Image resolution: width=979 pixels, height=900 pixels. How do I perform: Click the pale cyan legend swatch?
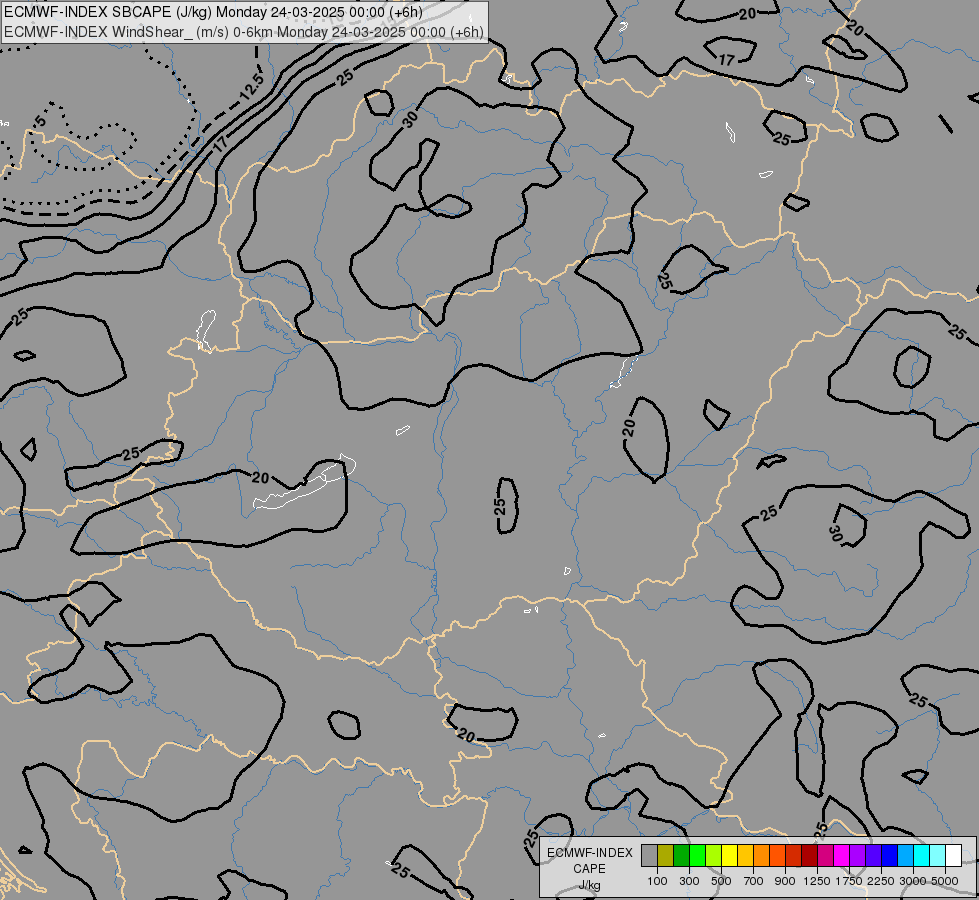coord(937,855)
